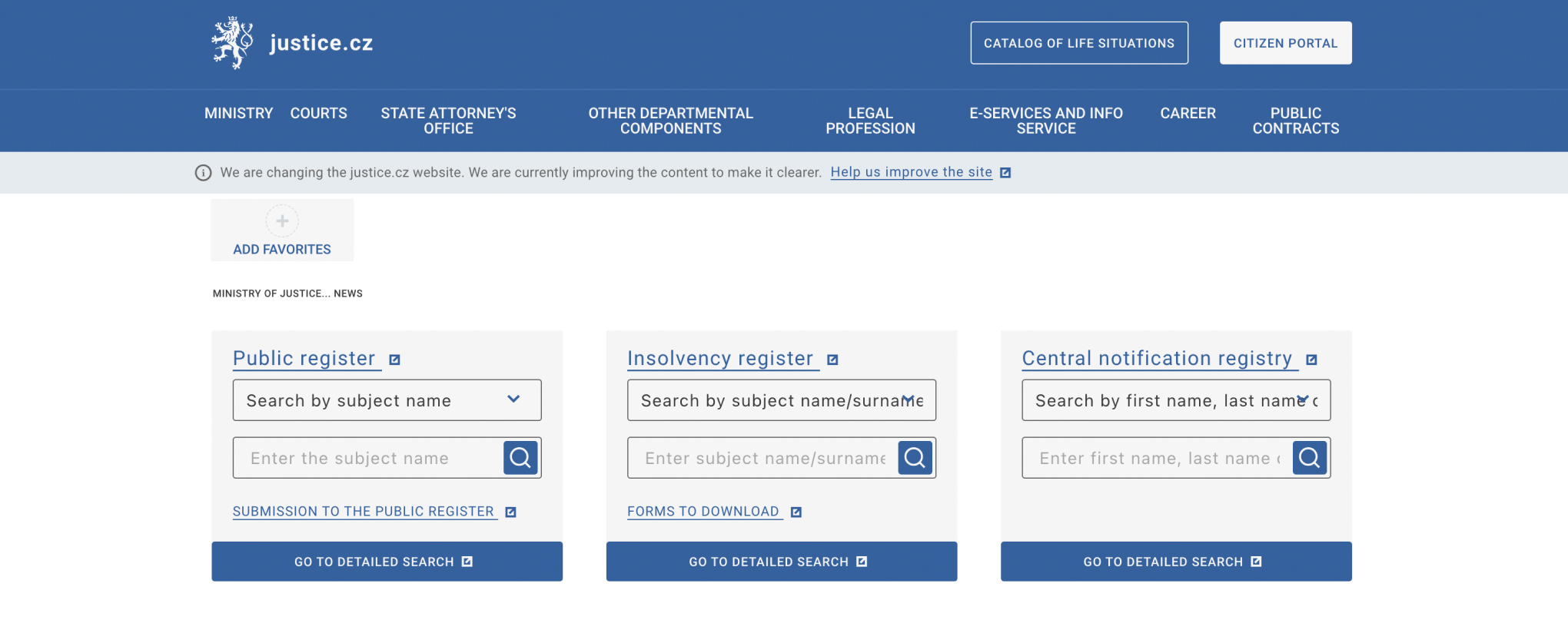This screenshot has height=620, width=1568.
Task: Click the justice.cz site name
Action: point(321,43)
